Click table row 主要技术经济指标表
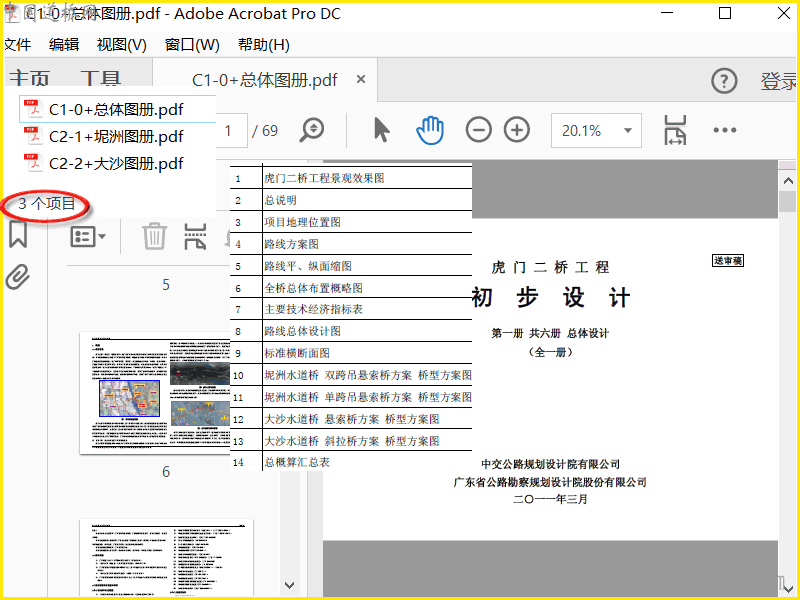Image resolution: width=800 pixels, height=600 pixels. [x=351, y=309]
